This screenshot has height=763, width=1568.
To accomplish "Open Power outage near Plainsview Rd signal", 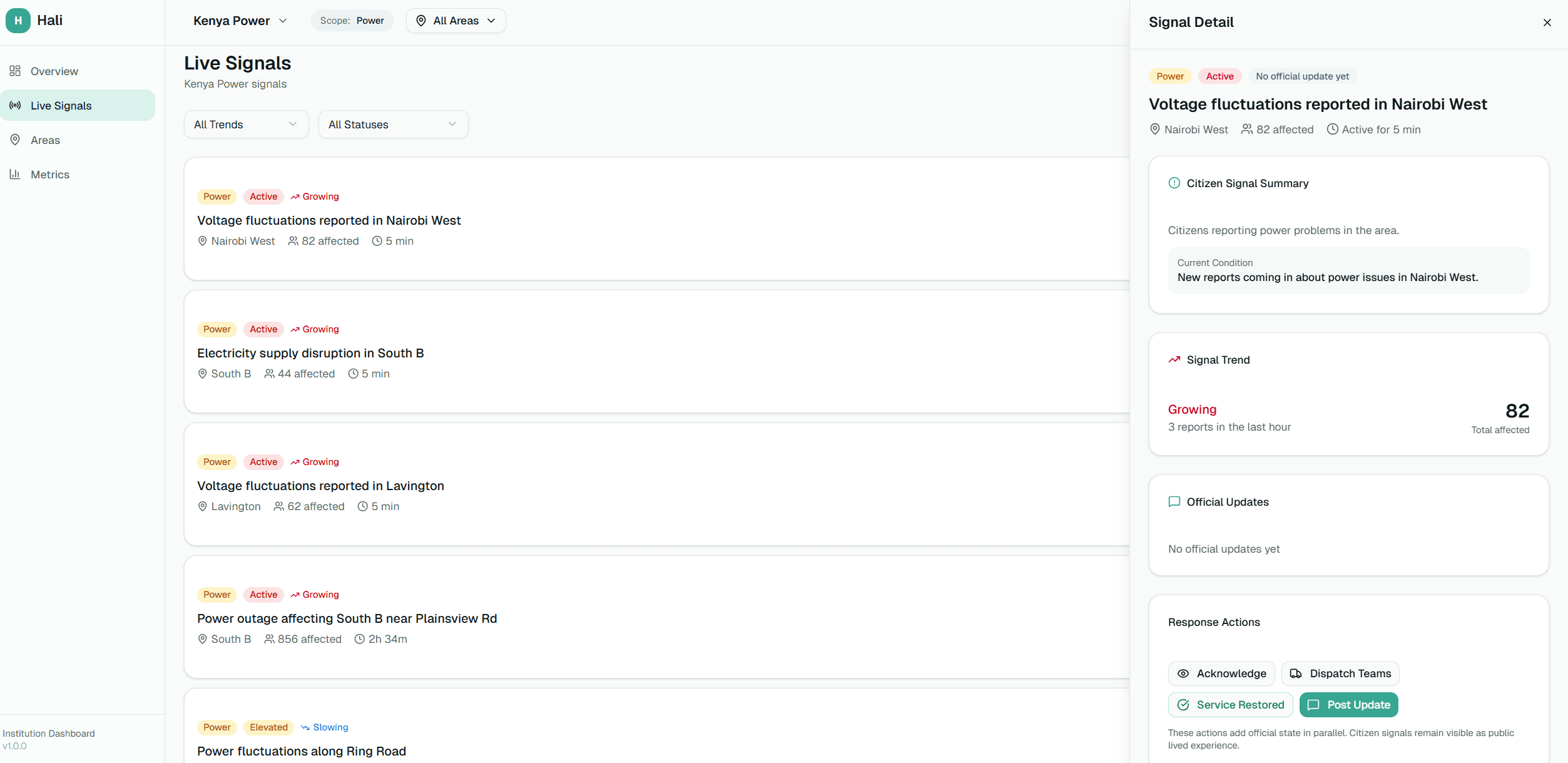I will click(657, 617).
